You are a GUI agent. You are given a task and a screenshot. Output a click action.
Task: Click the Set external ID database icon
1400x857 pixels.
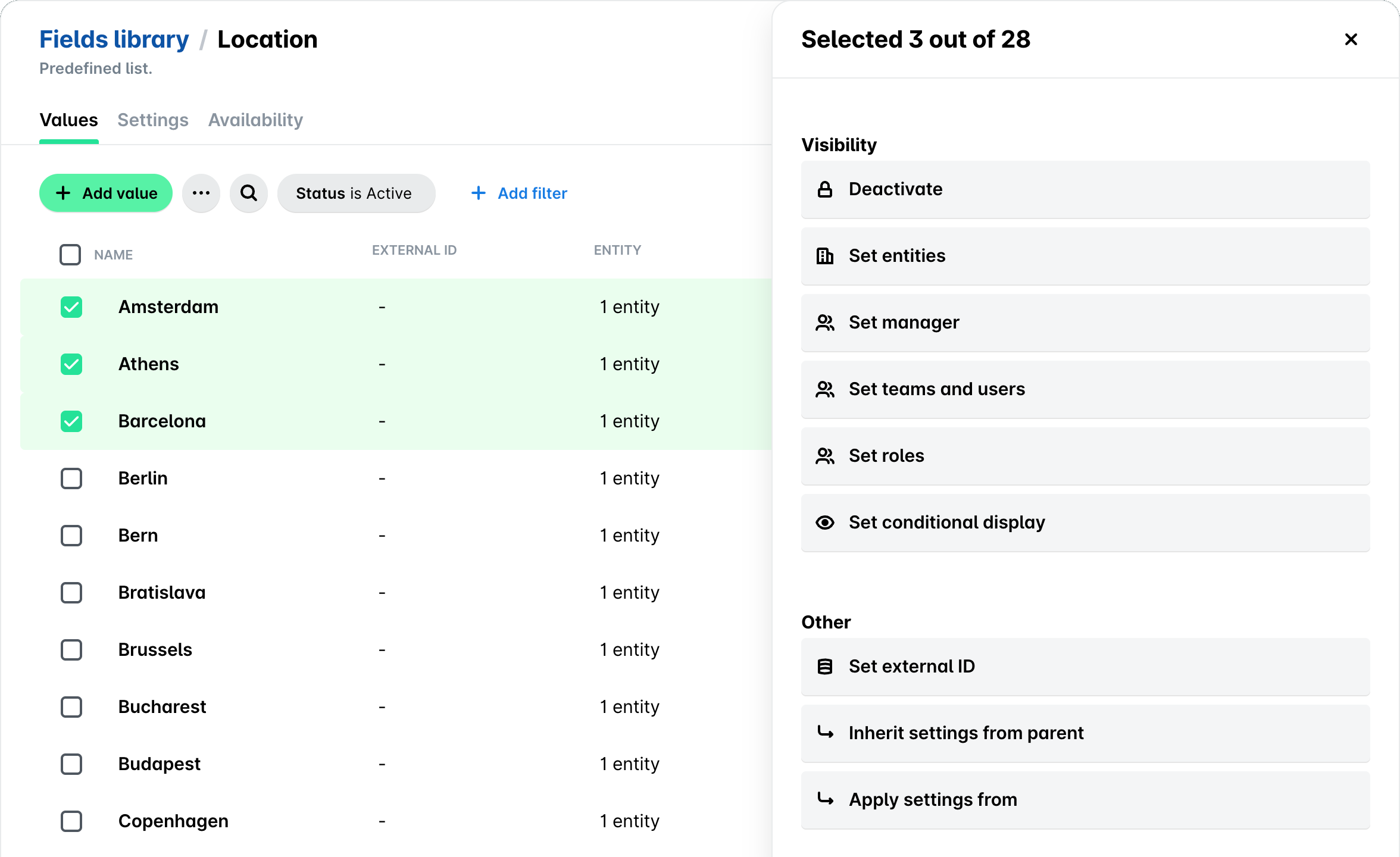click(825, 667)
